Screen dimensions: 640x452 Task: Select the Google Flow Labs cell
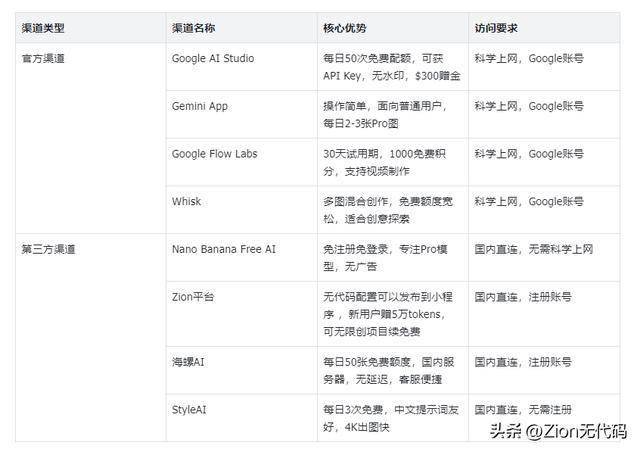coord(213,154)
